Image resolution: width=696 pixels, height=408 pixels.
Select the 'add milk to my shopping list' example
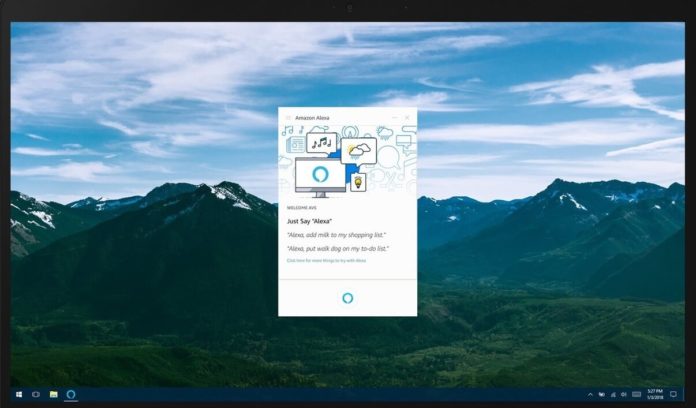click(336, 235)
